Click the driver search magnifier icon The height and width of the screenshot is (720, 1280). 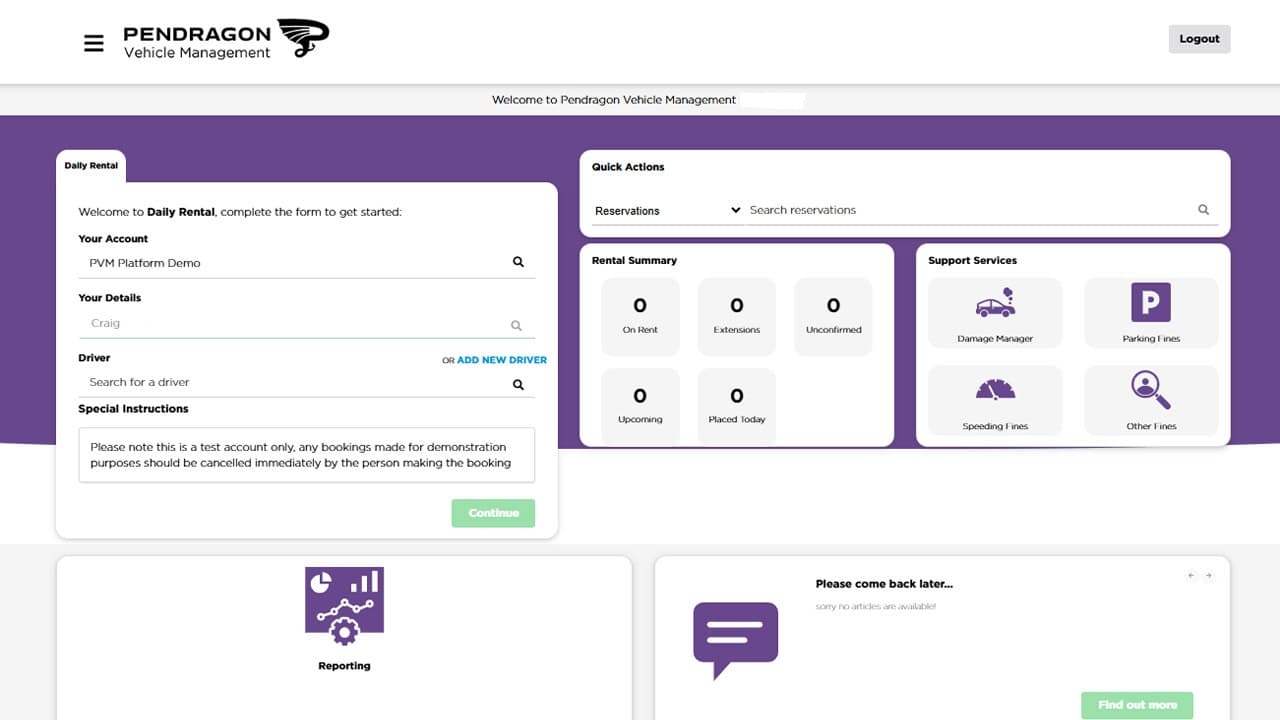click(x=517, y=383)
